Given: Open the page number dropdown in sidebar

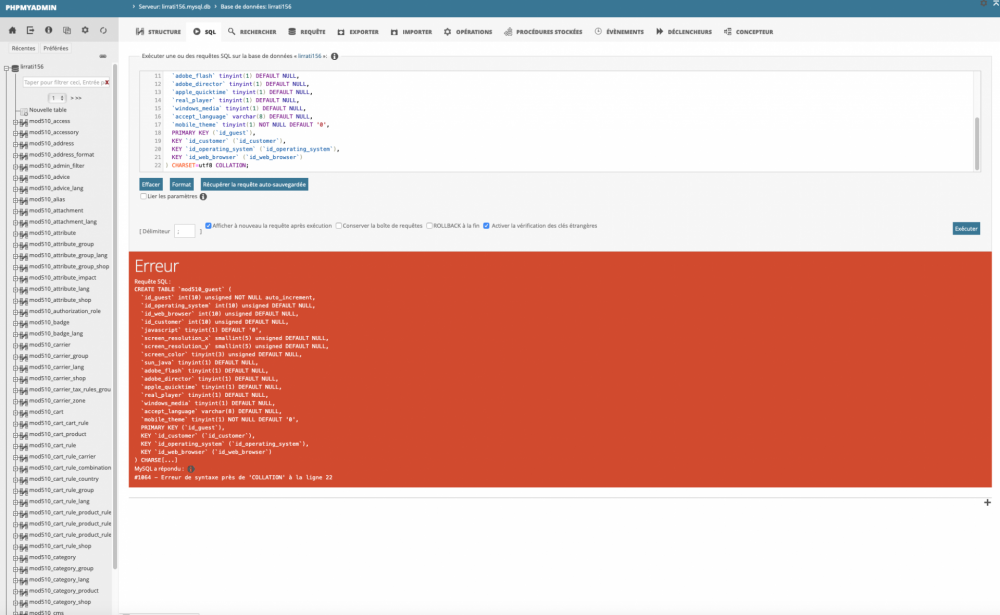Looking at the screenshot, I should point(57,98).
